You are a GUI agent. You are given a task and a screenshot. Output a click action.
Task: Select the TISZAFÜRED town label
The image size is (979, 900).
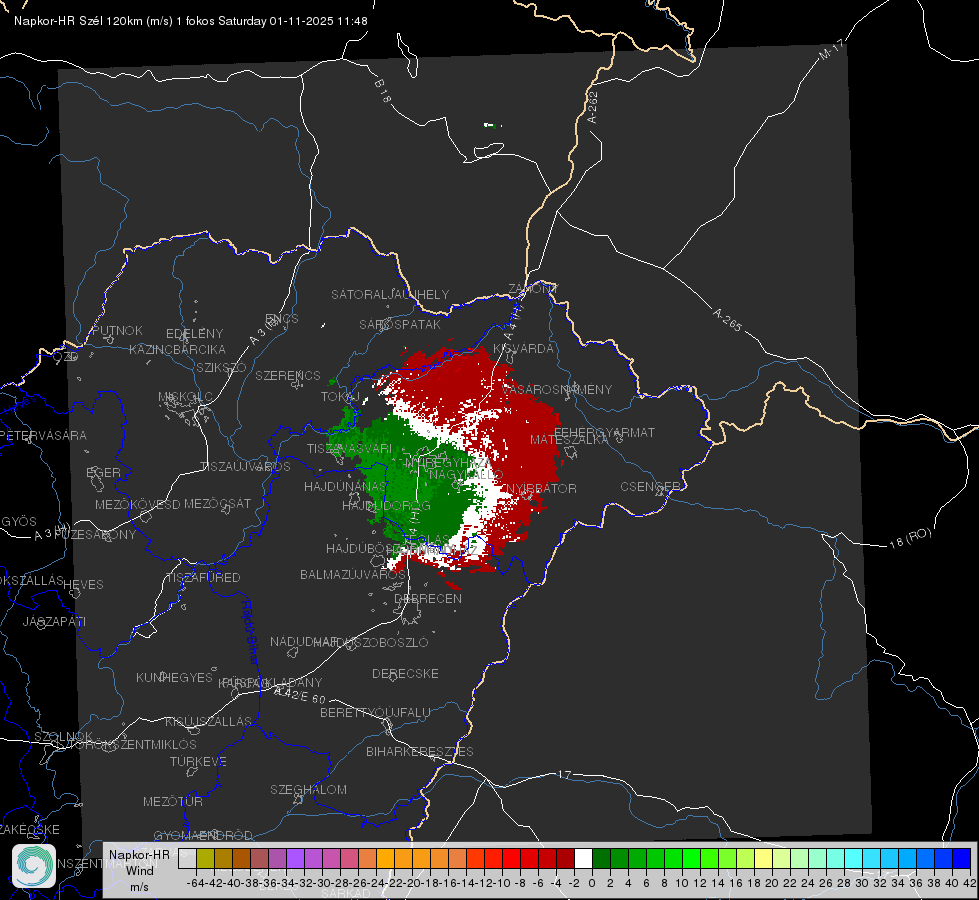[x=203, y=578]
